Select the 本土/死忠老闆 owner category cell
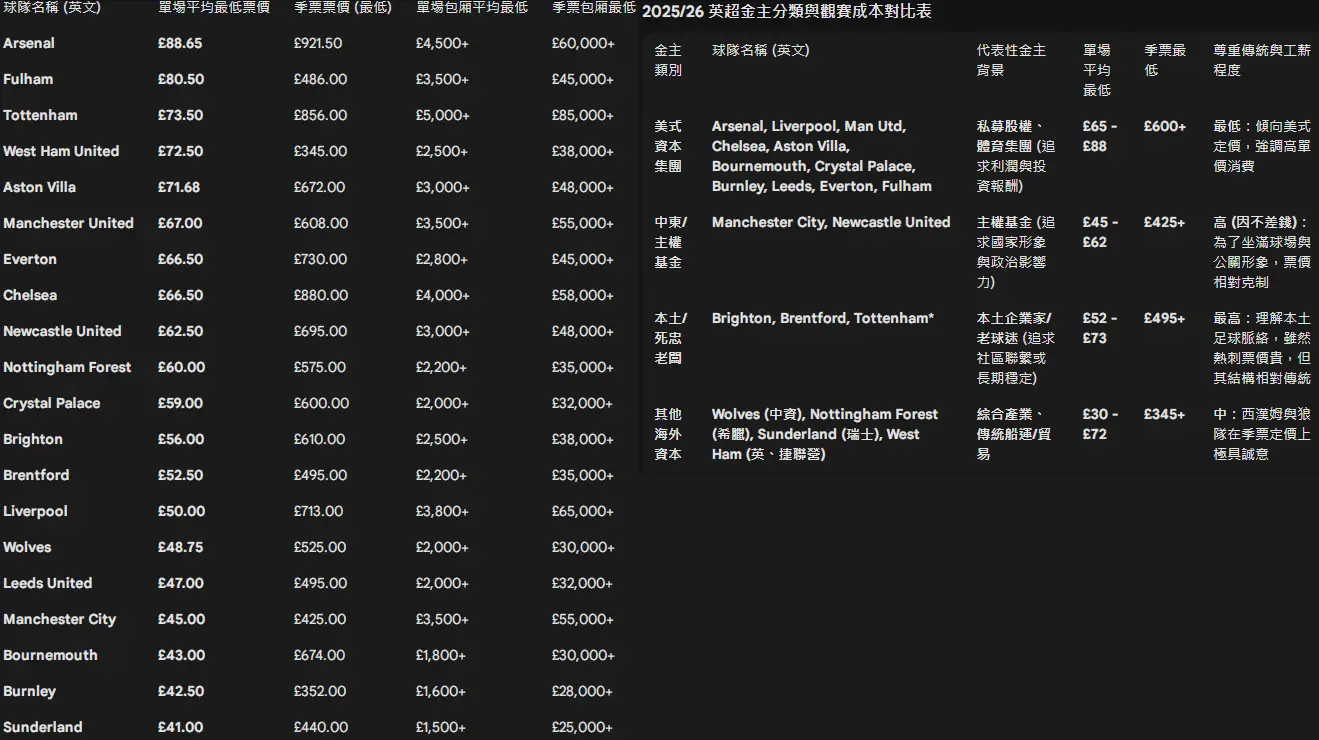The height and width of the screenshot is (740, 1319). [x=670, y=338]
